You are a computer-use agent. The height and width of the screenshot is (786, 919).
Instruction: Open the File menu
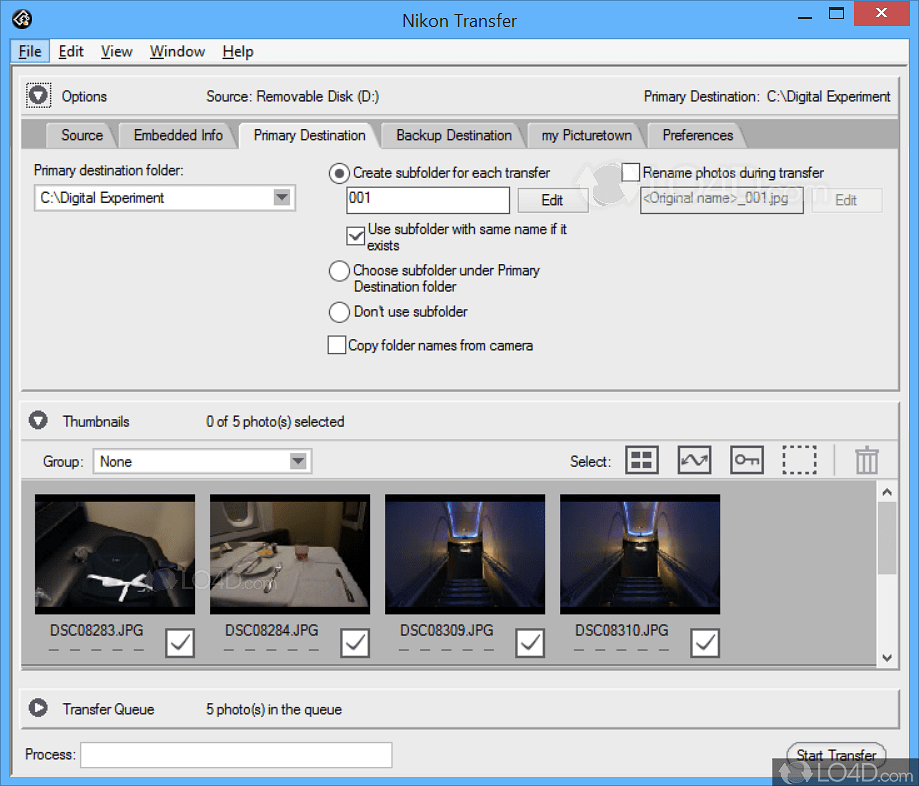29,51
